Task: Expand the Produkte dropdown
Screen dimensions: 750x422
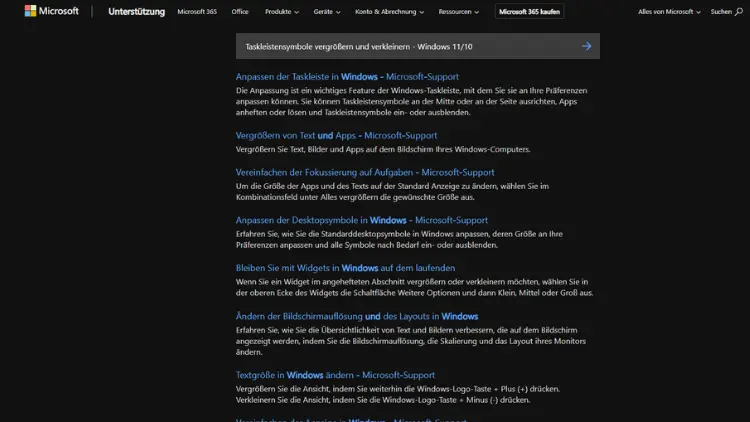Action: click(x=282, y=11)
